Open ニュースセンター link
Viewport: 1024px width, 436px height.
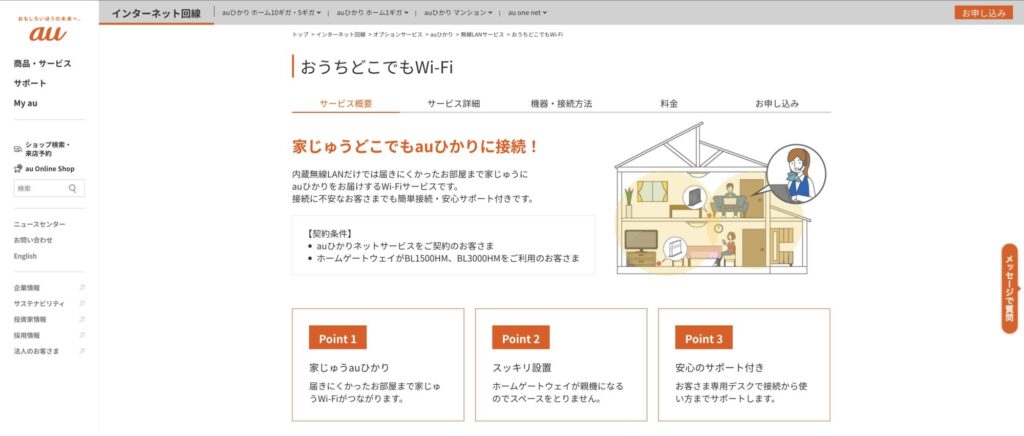pos(40,224)
